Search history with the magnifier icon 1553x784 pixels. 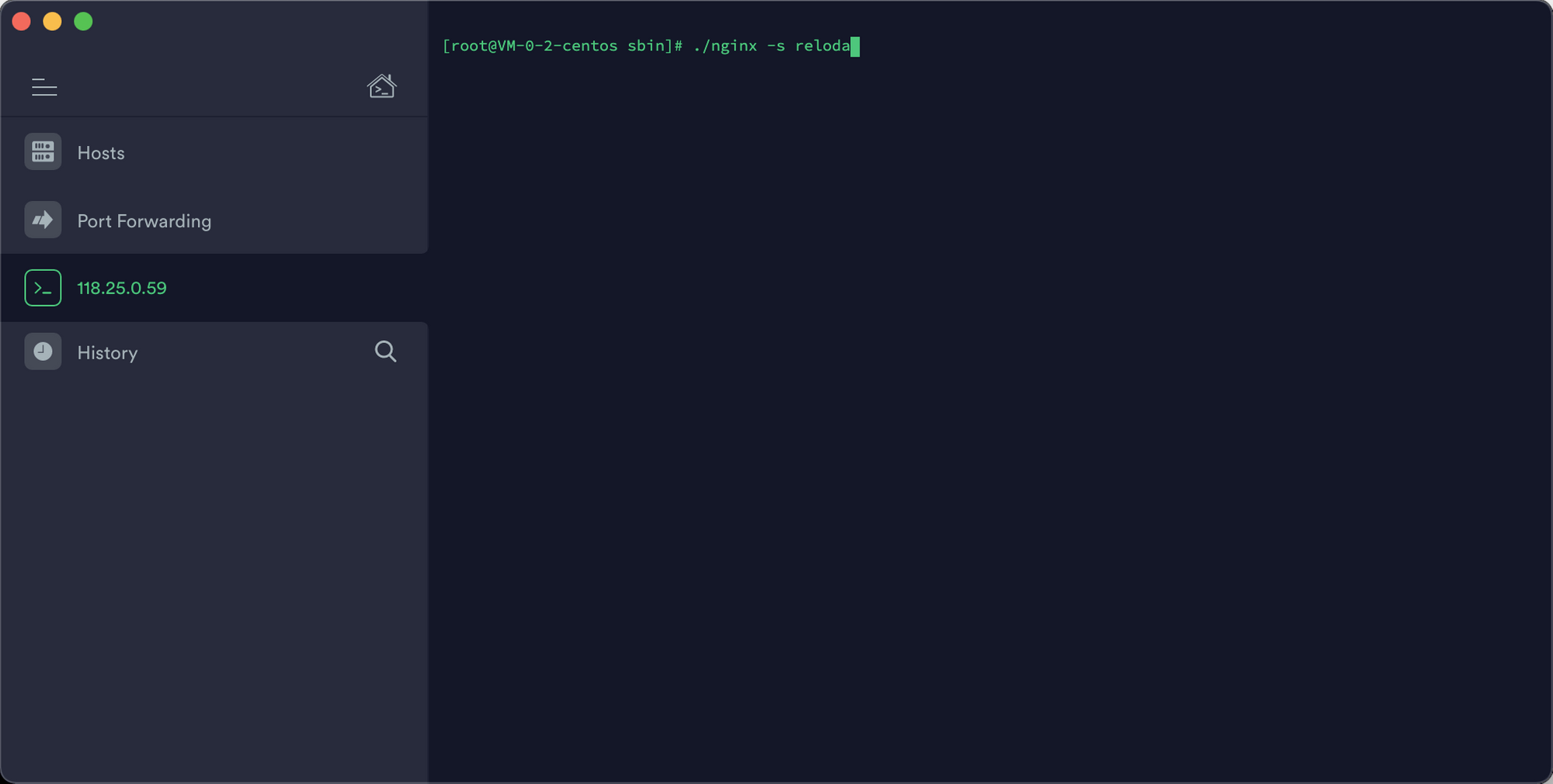click(386, 352)
